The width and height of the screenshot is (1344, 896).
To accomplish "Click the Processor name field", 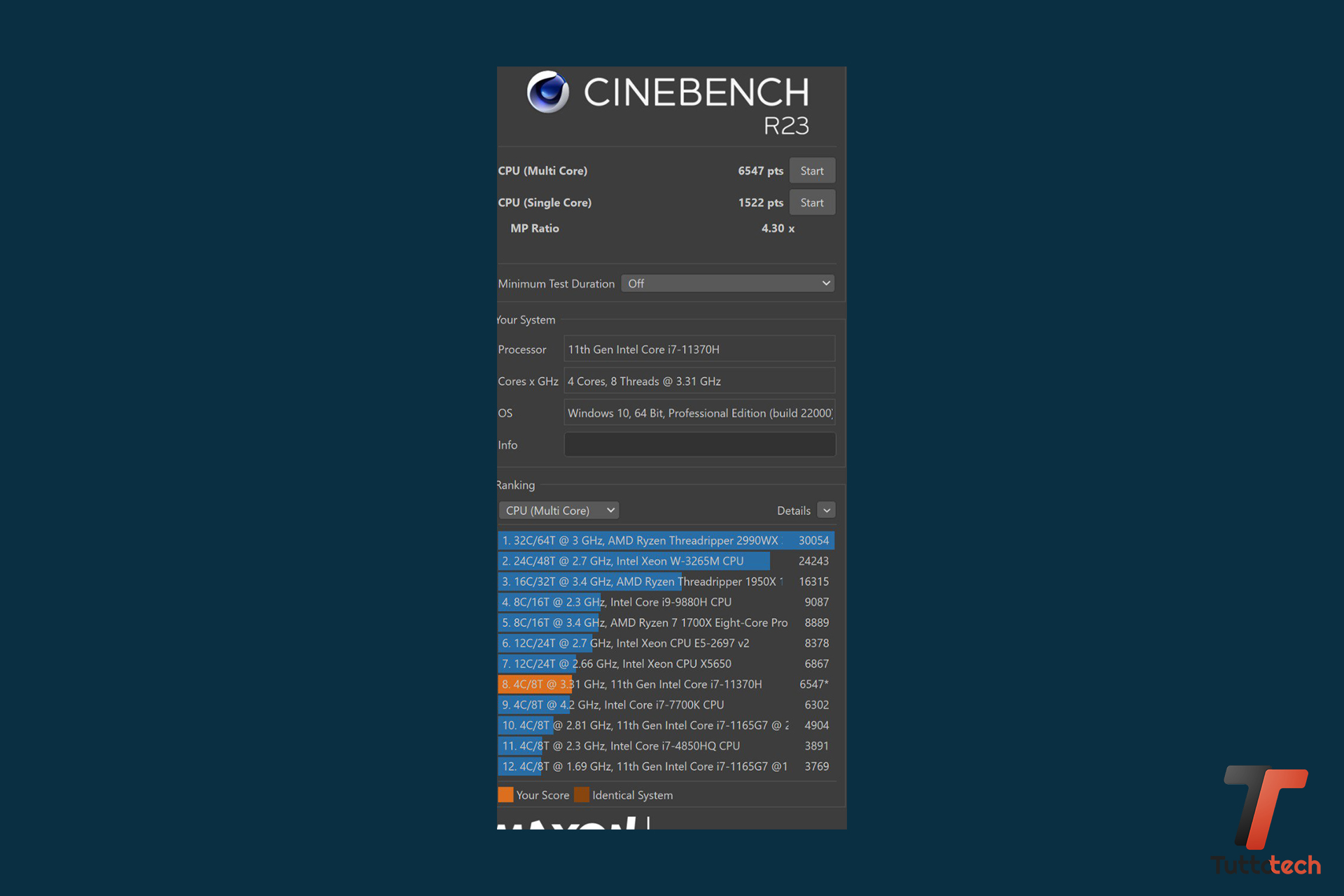I will coord(699,349).
